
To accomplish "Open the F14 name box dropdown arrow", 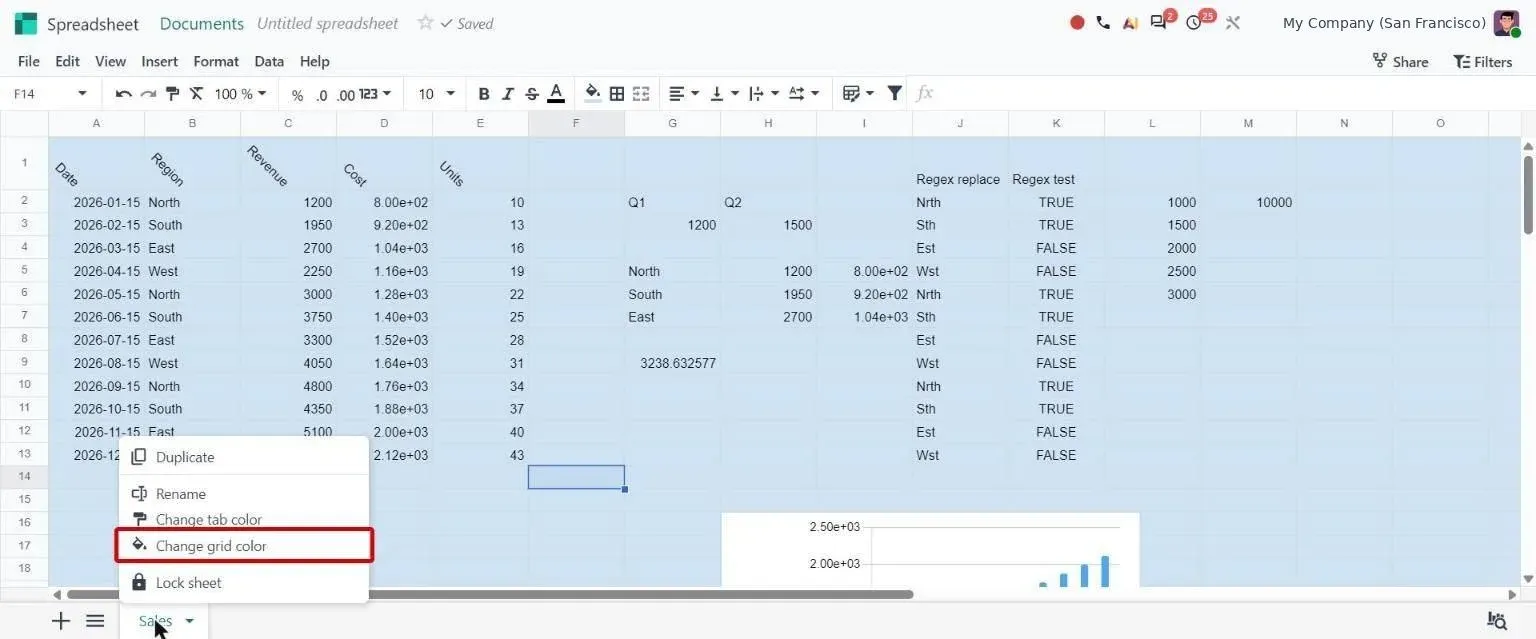I will 82,94.
